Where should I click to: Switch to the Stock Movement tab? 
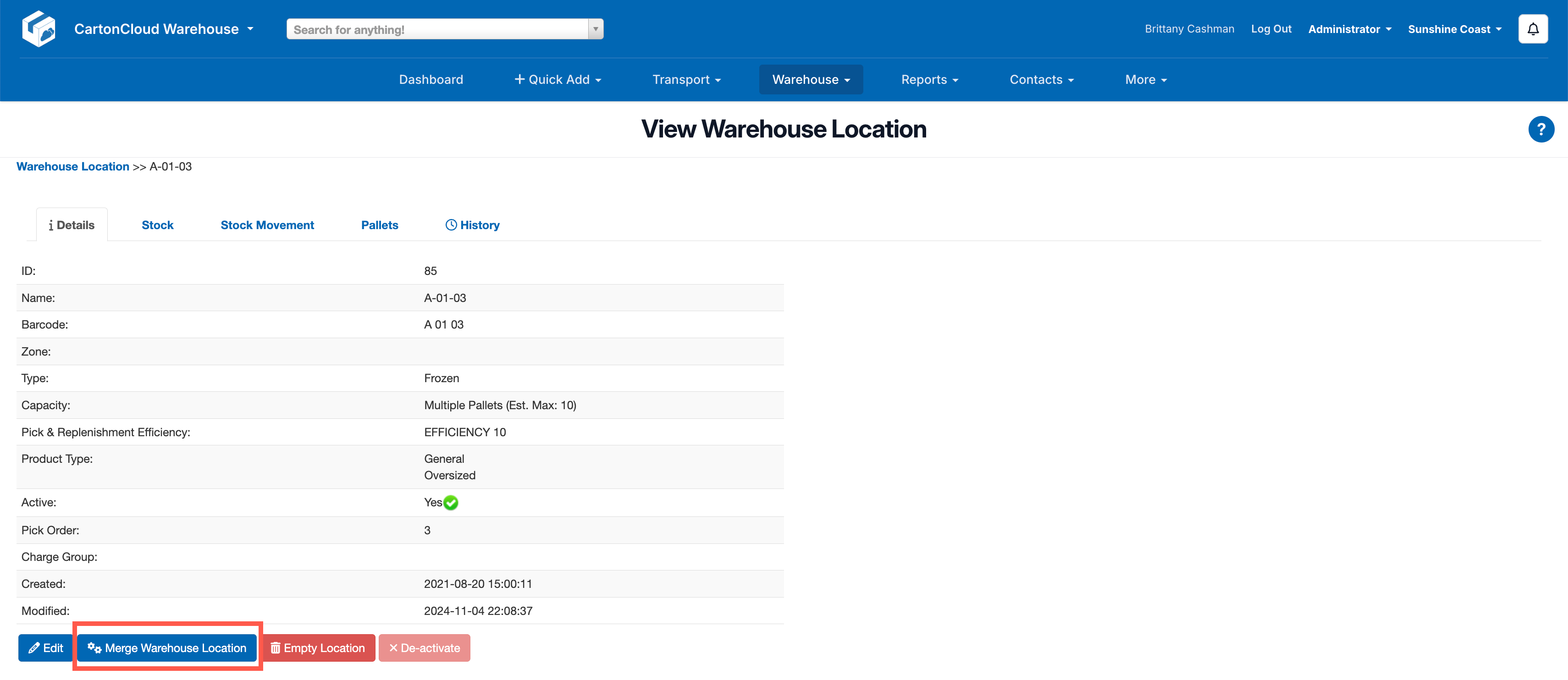[x=267, y=225]
